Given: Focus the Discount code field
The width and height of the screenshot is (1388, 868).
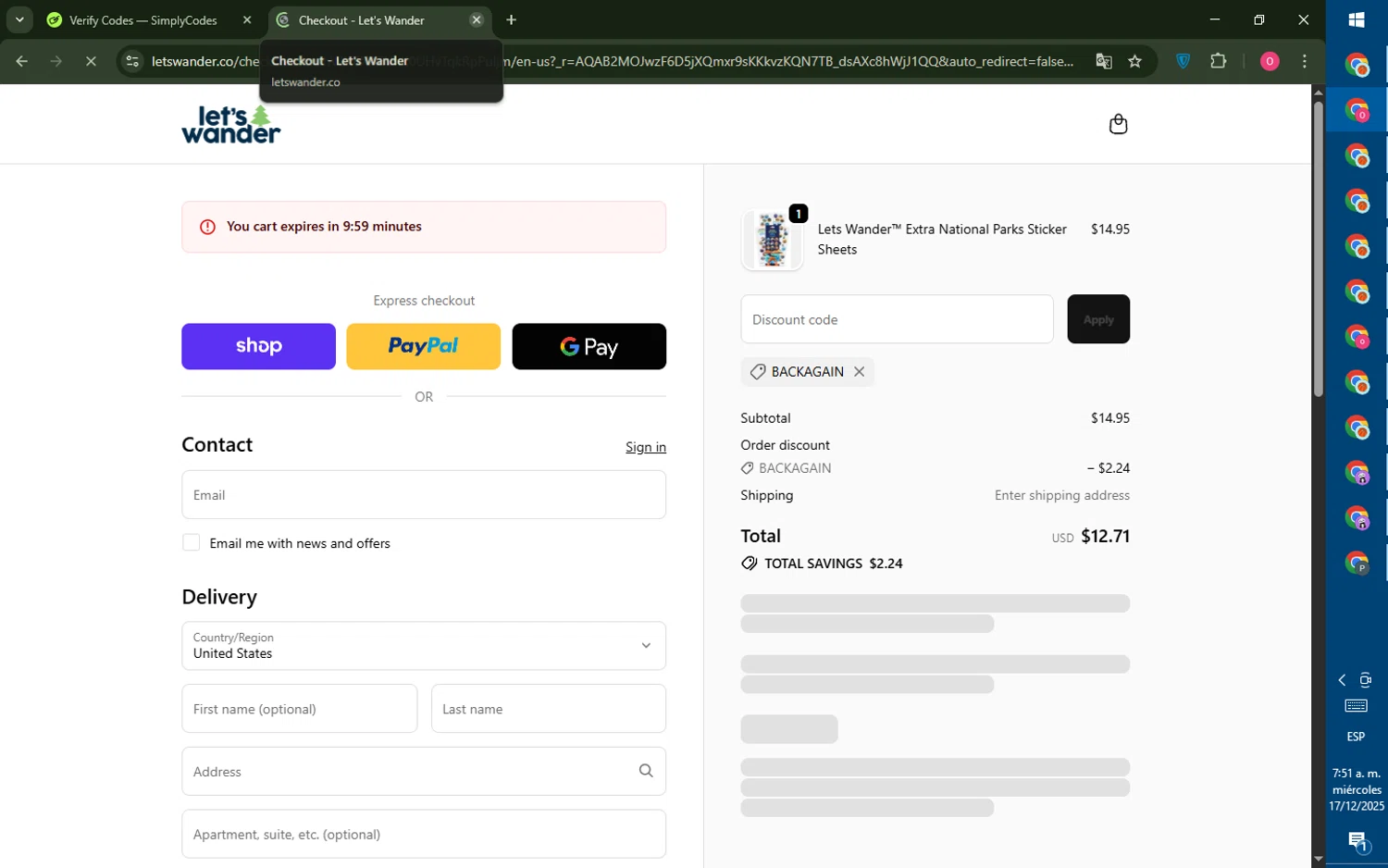Looking at the screenshot, I should click(x=897, y=319).
